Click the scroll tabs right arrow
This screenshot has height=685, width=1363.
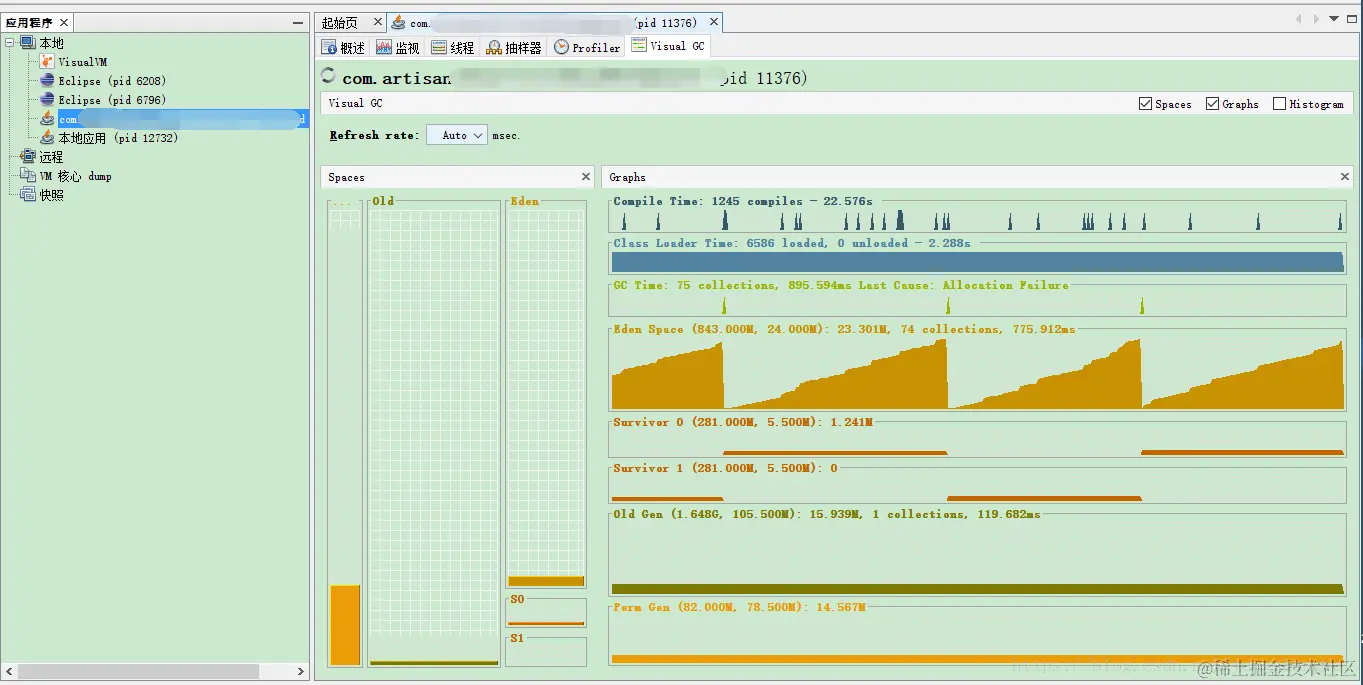(1316, 19)
